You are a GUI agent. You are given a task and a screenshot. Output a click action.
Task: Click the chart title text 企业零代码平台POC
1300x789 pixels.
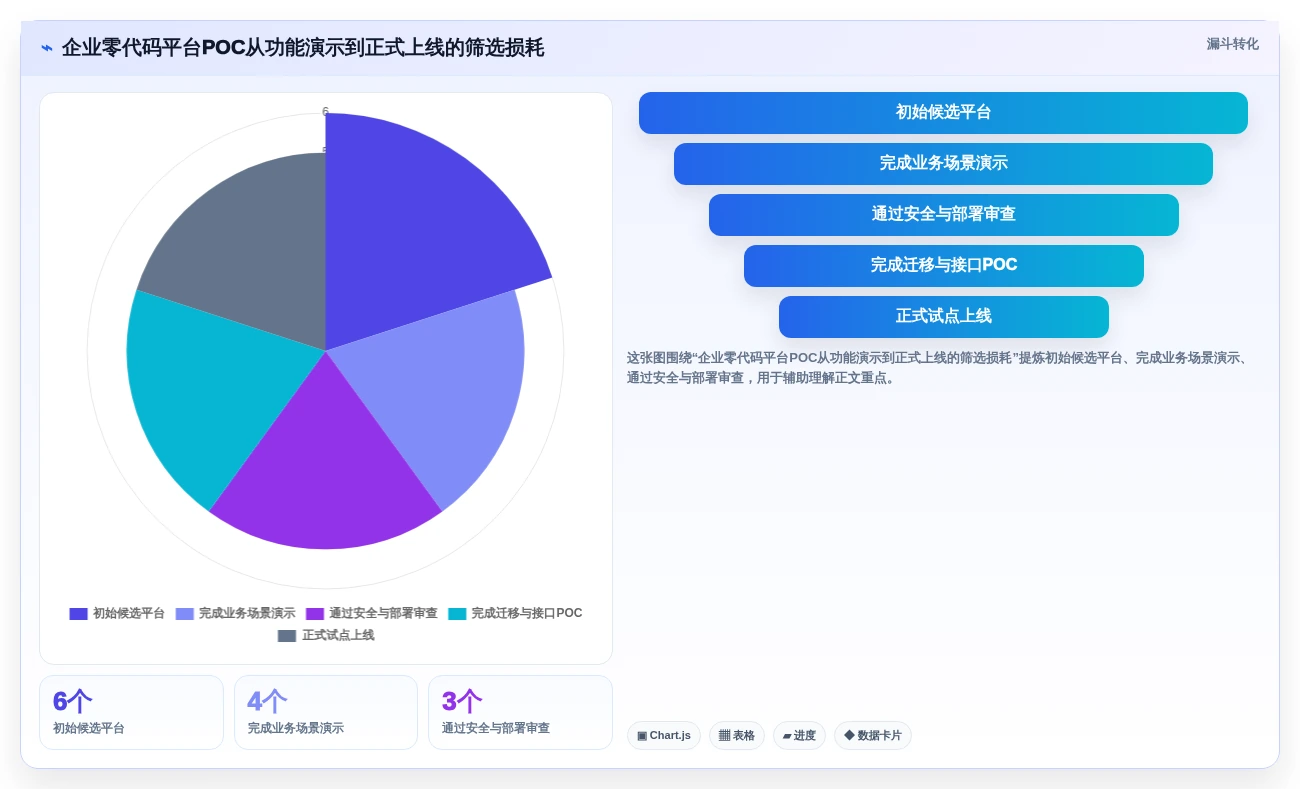pyautogui.click(x=153, y=48)
